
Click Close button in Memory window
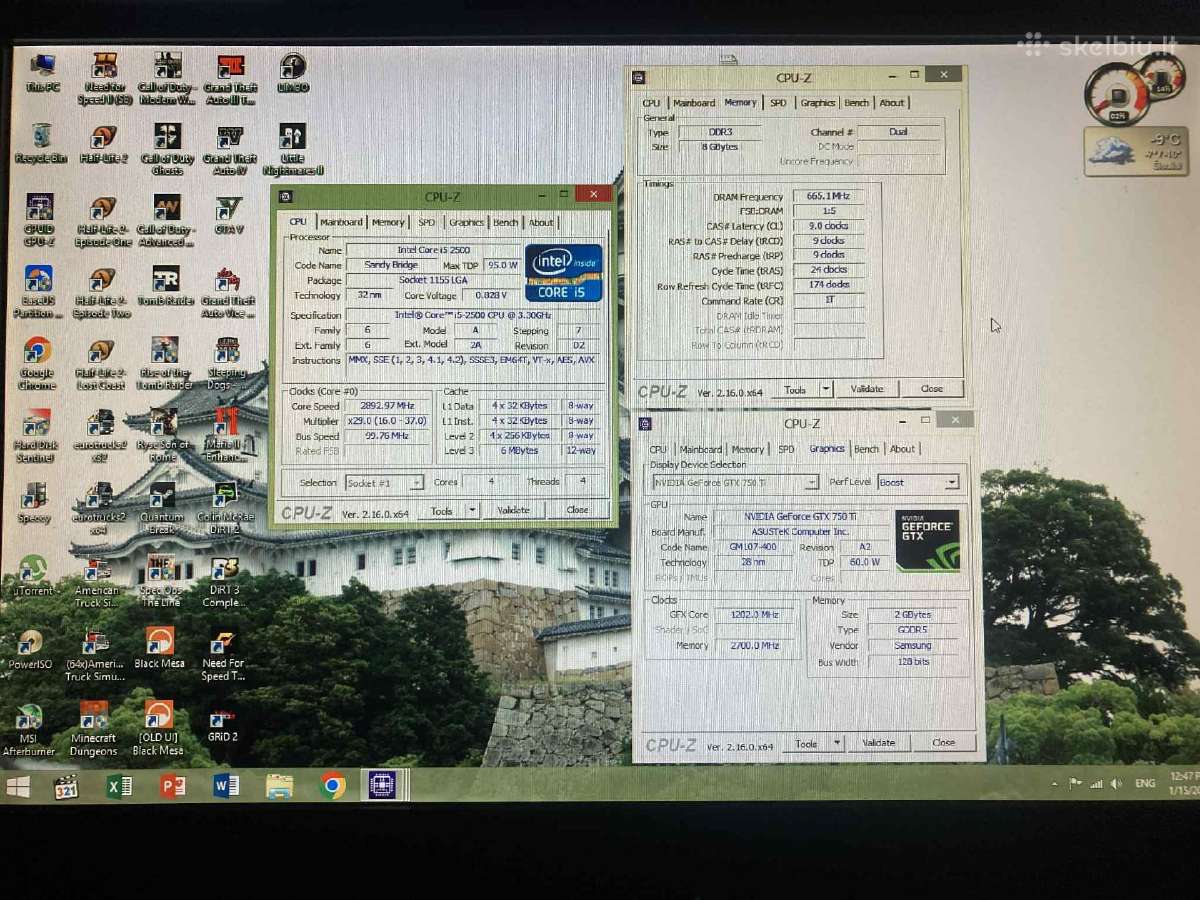pyautogui.click(x=932, y=389)
